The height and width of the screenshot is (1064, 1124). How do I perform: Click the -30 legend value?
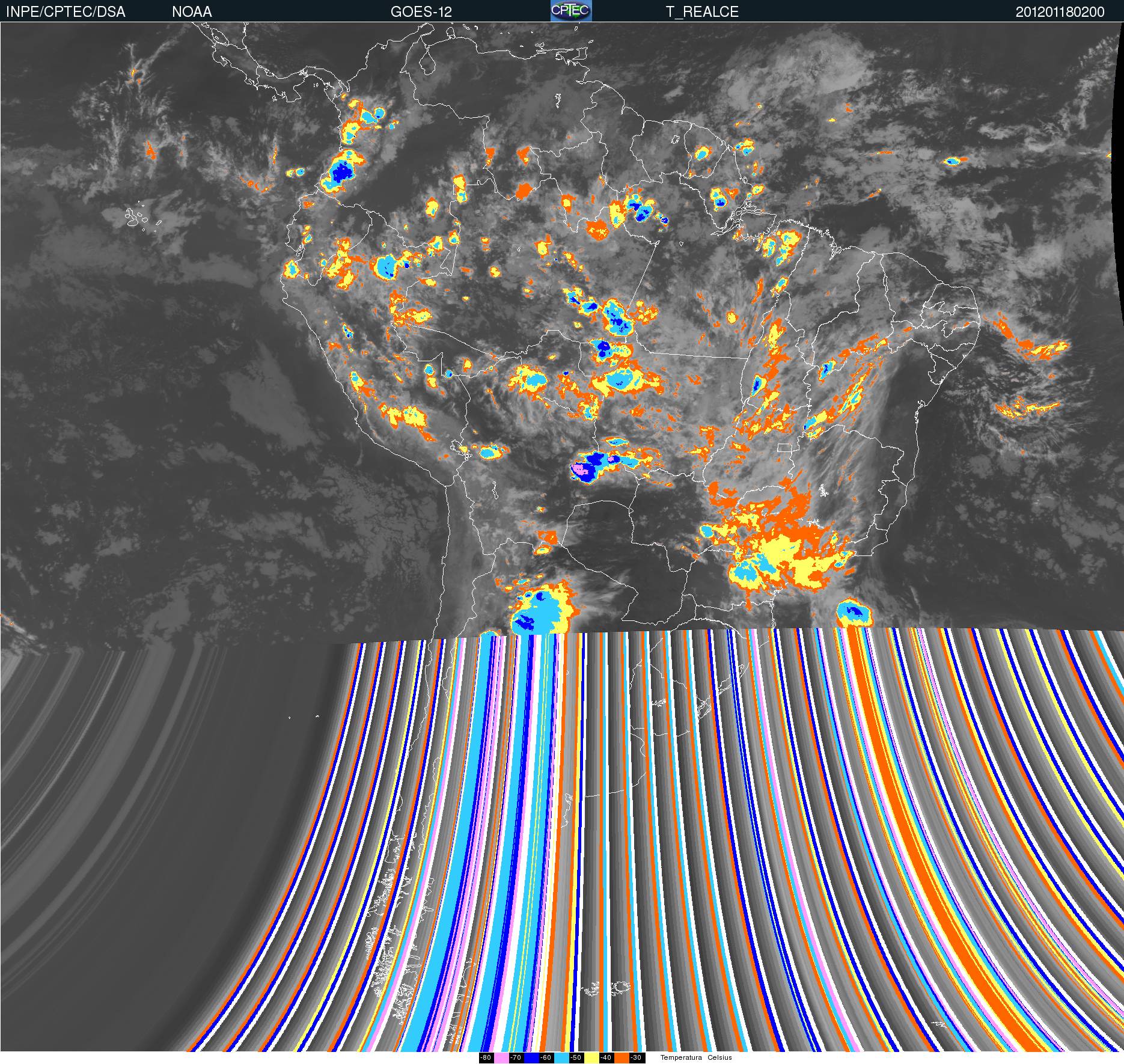pyautogui.click(x=637, y=1058)
